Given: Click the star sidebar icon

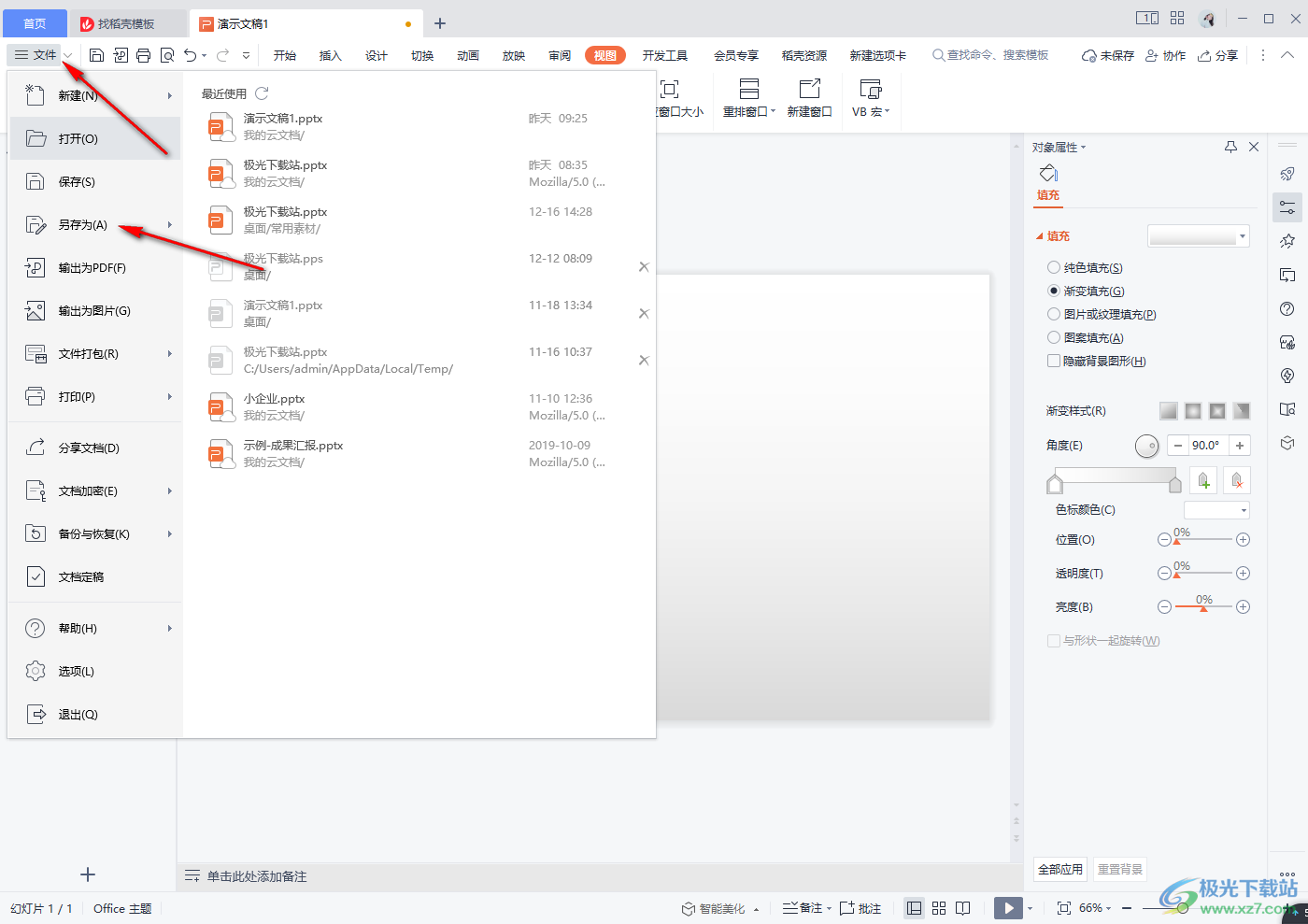Looking at the screenshot, I should 1287,241.
